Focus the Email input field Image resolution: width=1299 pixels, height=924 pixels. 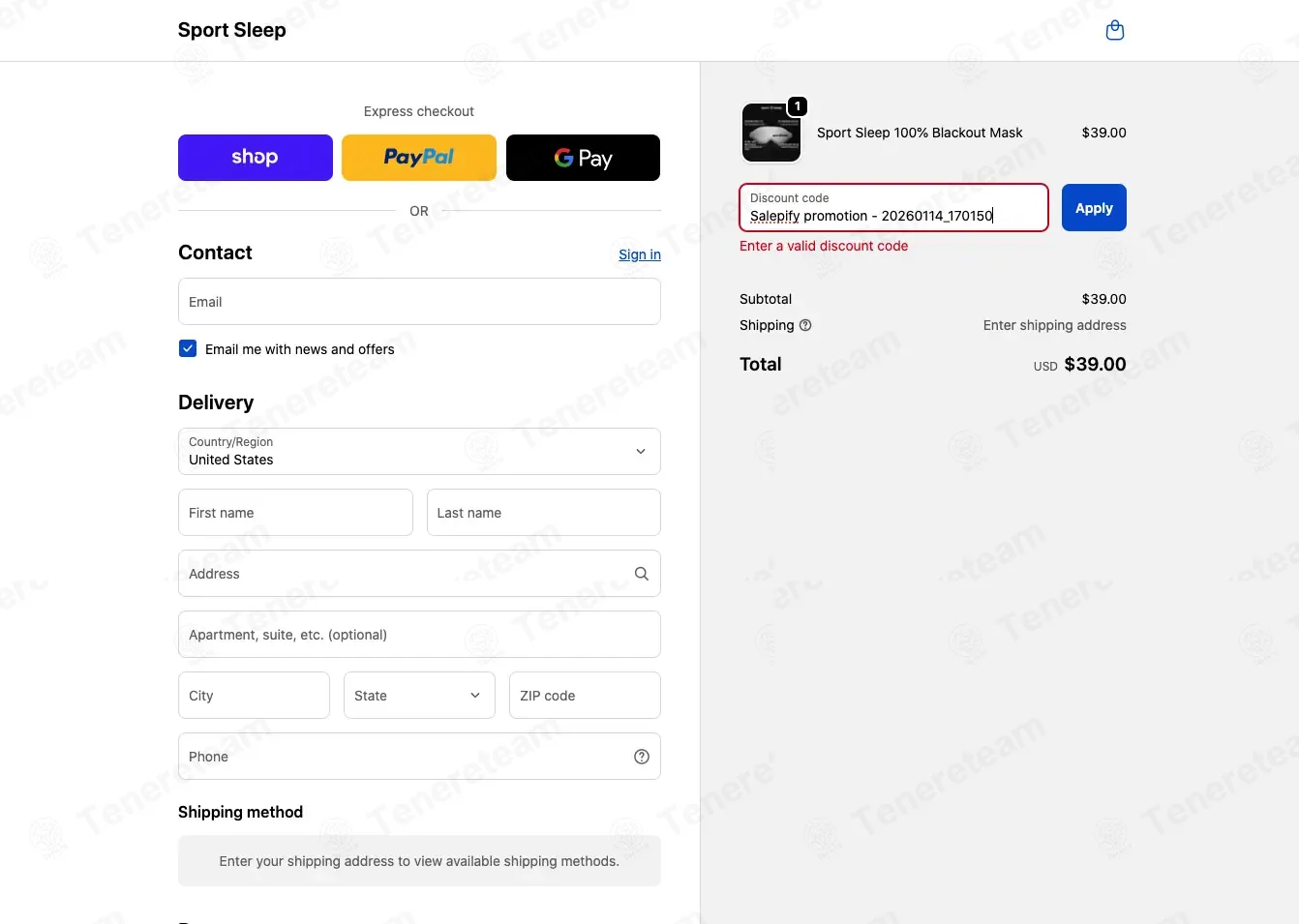419,302
